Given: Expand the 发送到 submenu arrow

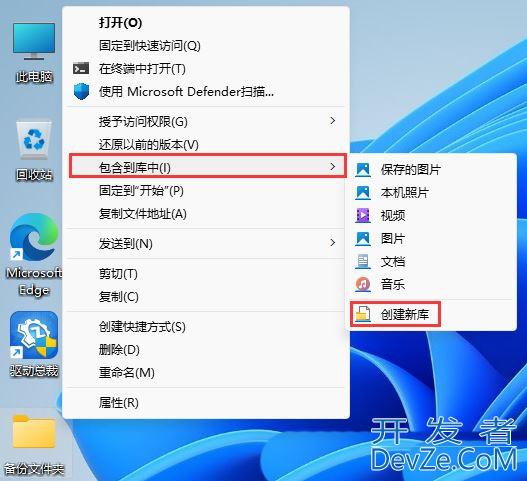Looking at the screenshot, I should tap(332, 243).
